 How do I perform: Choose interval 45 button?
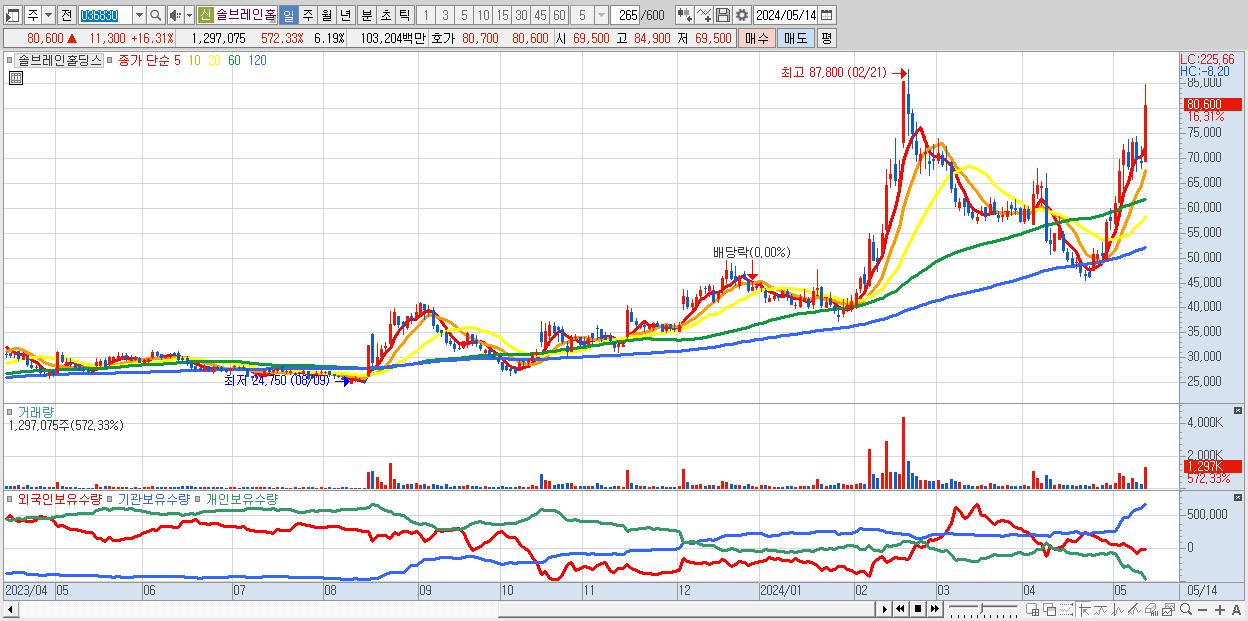click(540, 15)
